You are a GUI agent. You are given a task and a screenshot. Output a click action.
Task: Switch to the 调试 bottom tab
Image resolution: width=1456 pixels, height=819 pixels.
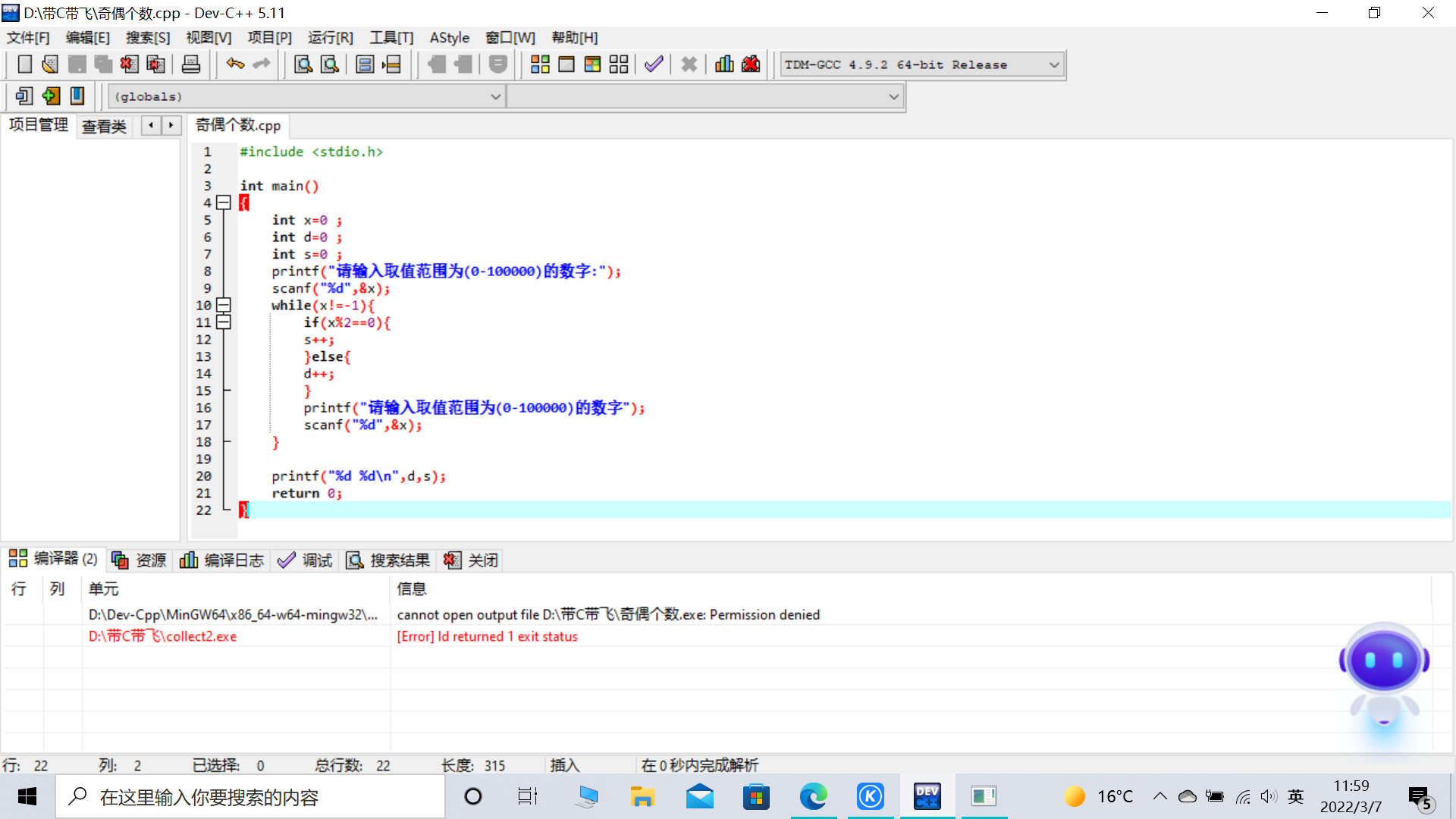click(x=305, y=560)
